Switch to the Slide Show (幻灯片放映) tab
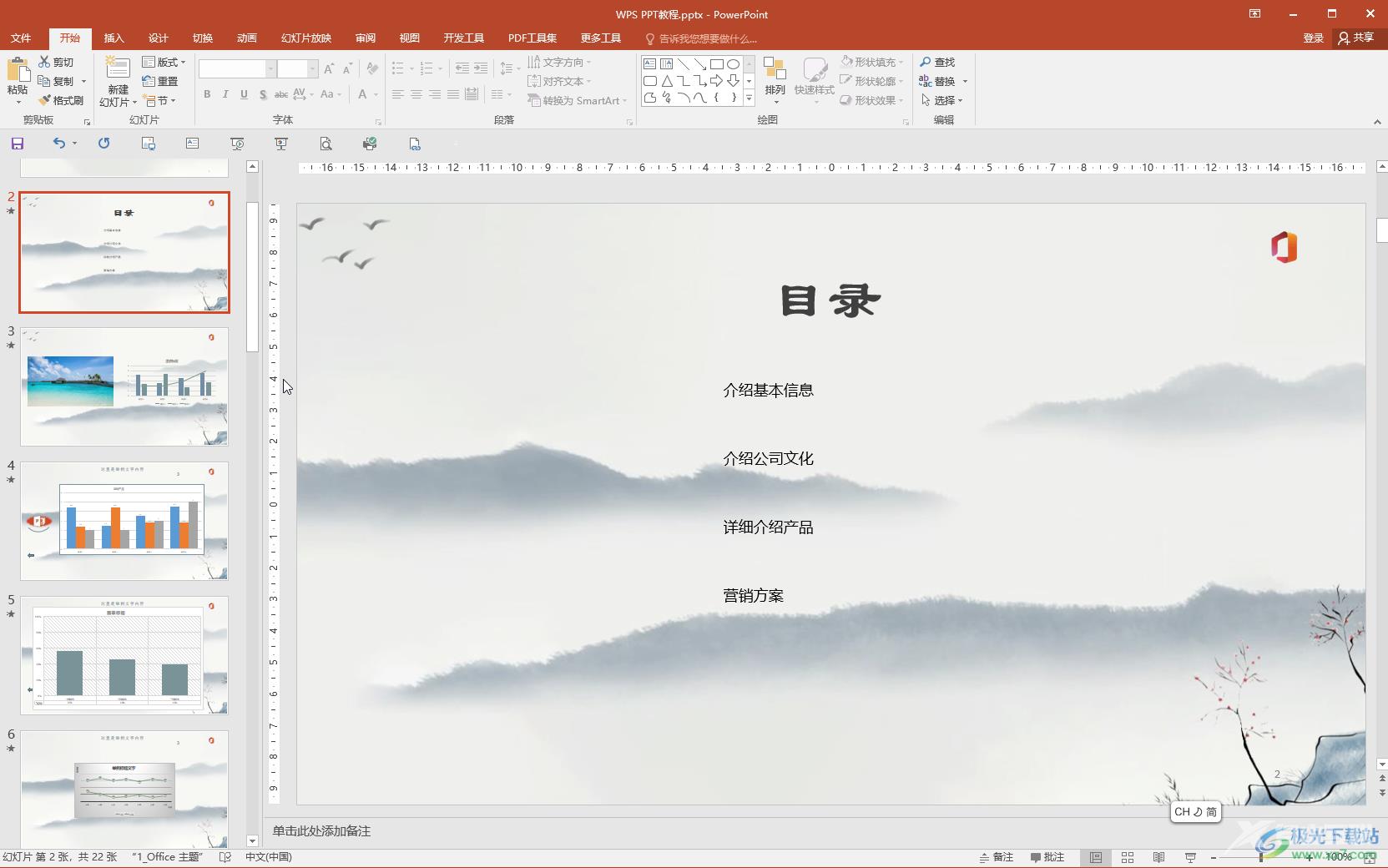The height and width of the screenshot is (868, 1388). click(x=306, y=38)
